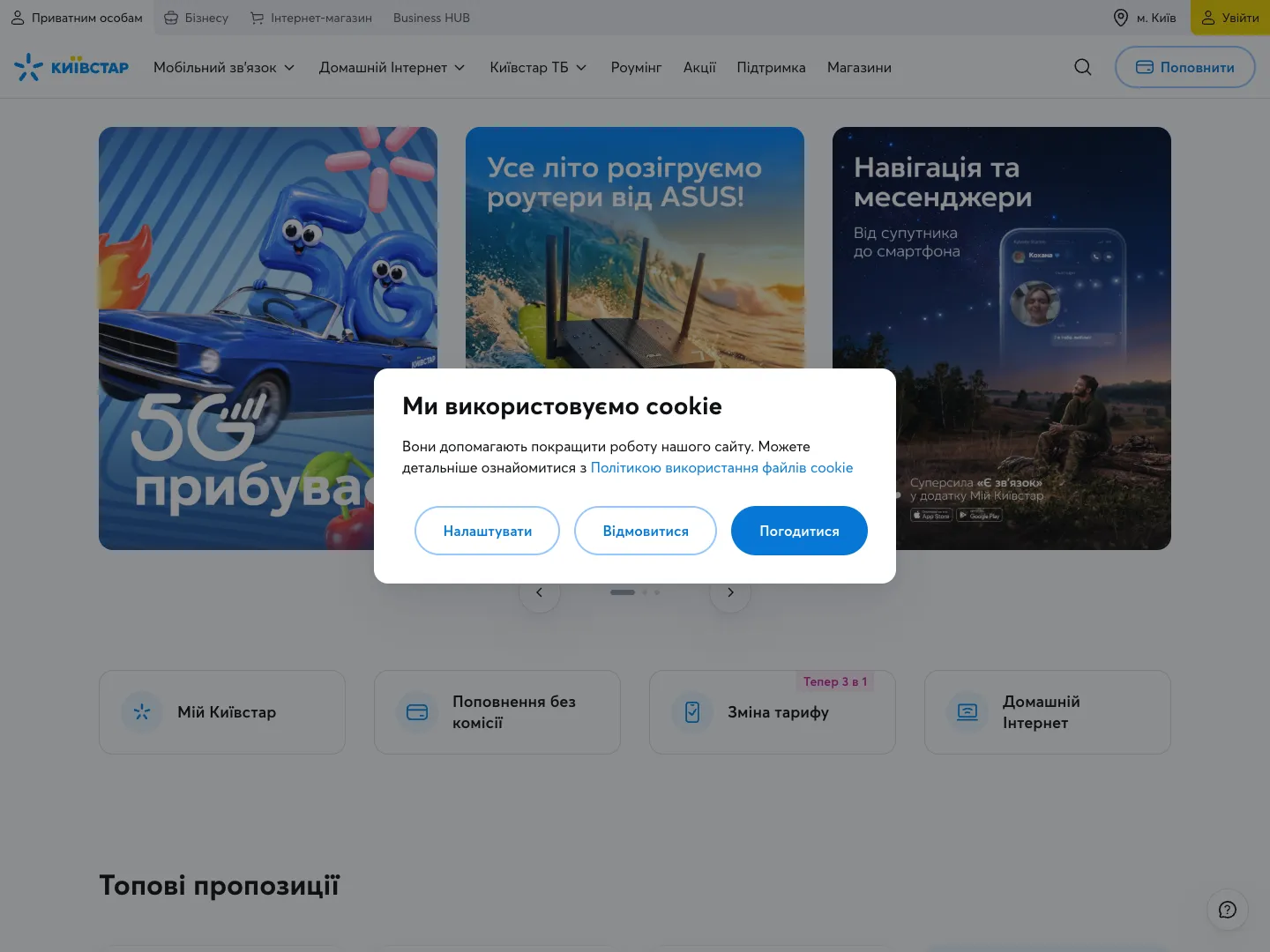Image resolution: width=1270 pixels, height=952 pixels.
Task: Open the search magnifier icon
Action: [x=1083, y=67]
